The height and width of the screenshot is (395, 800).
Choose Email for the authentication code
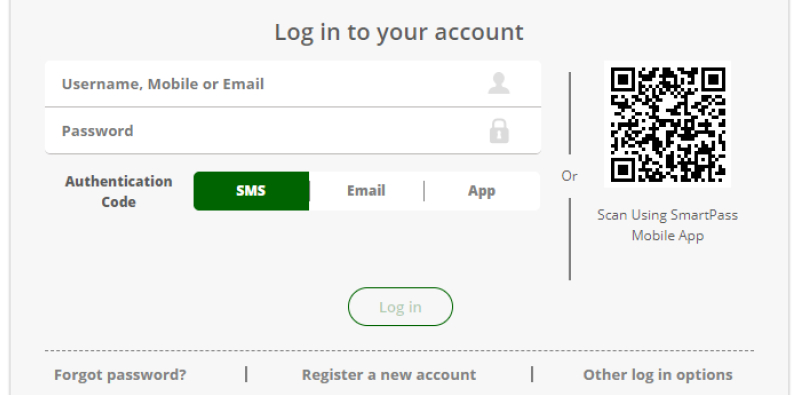(366, 191)
